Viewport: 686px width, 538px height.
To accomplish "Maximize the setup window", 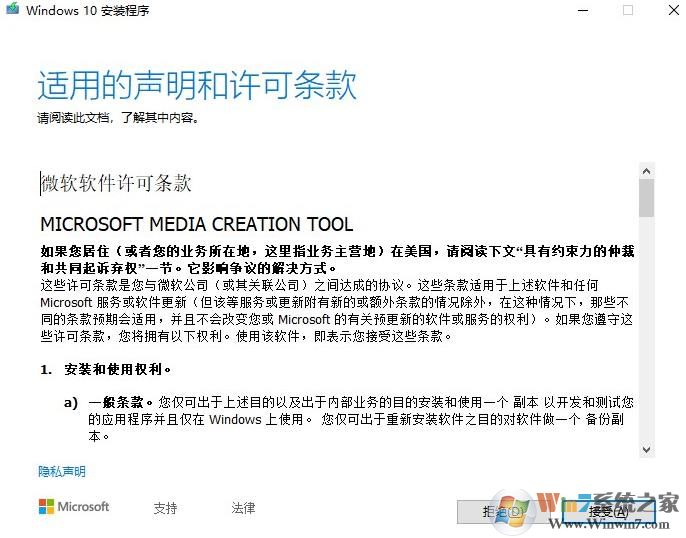I will [628, 10].
